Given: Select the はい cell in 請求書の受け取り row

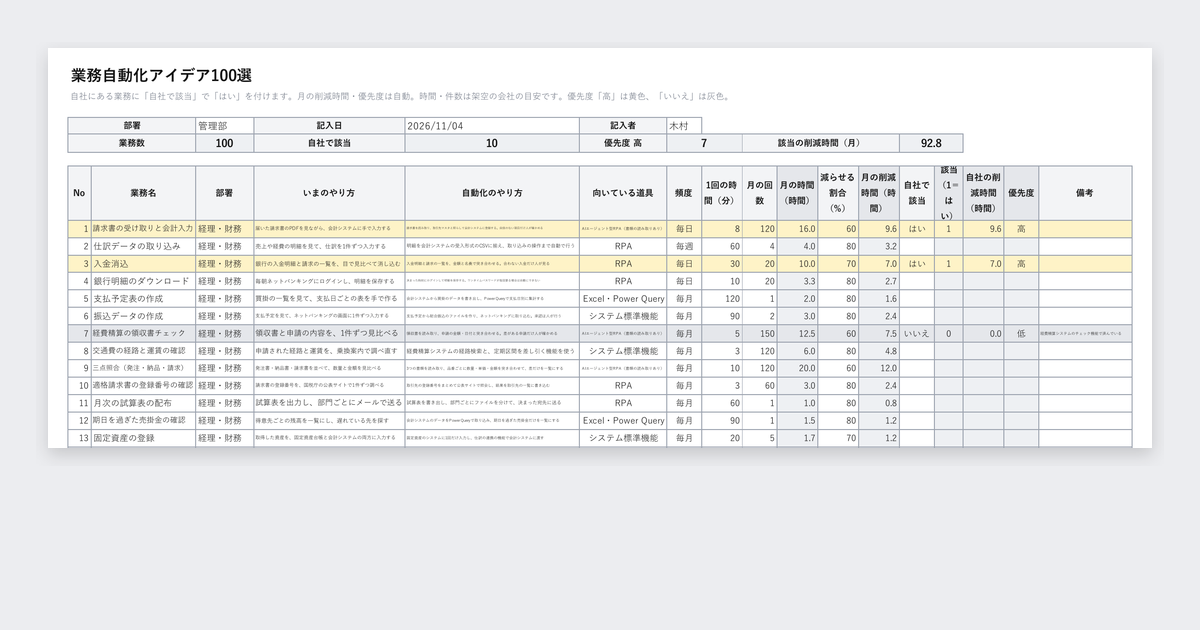Looking at the screenshot, I should tap(916, 229).
